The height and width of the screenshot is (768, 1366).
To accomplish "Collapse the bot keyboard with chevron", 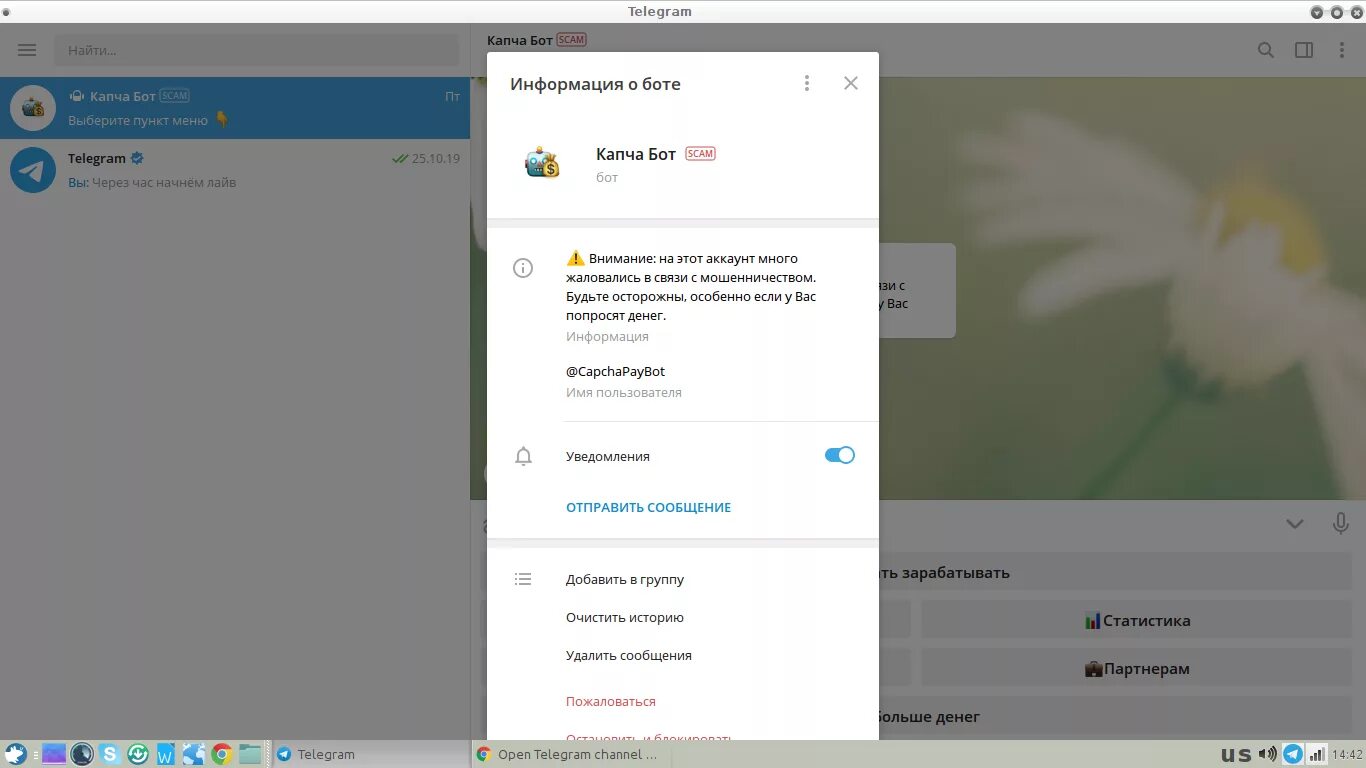I will [1295, 524].
